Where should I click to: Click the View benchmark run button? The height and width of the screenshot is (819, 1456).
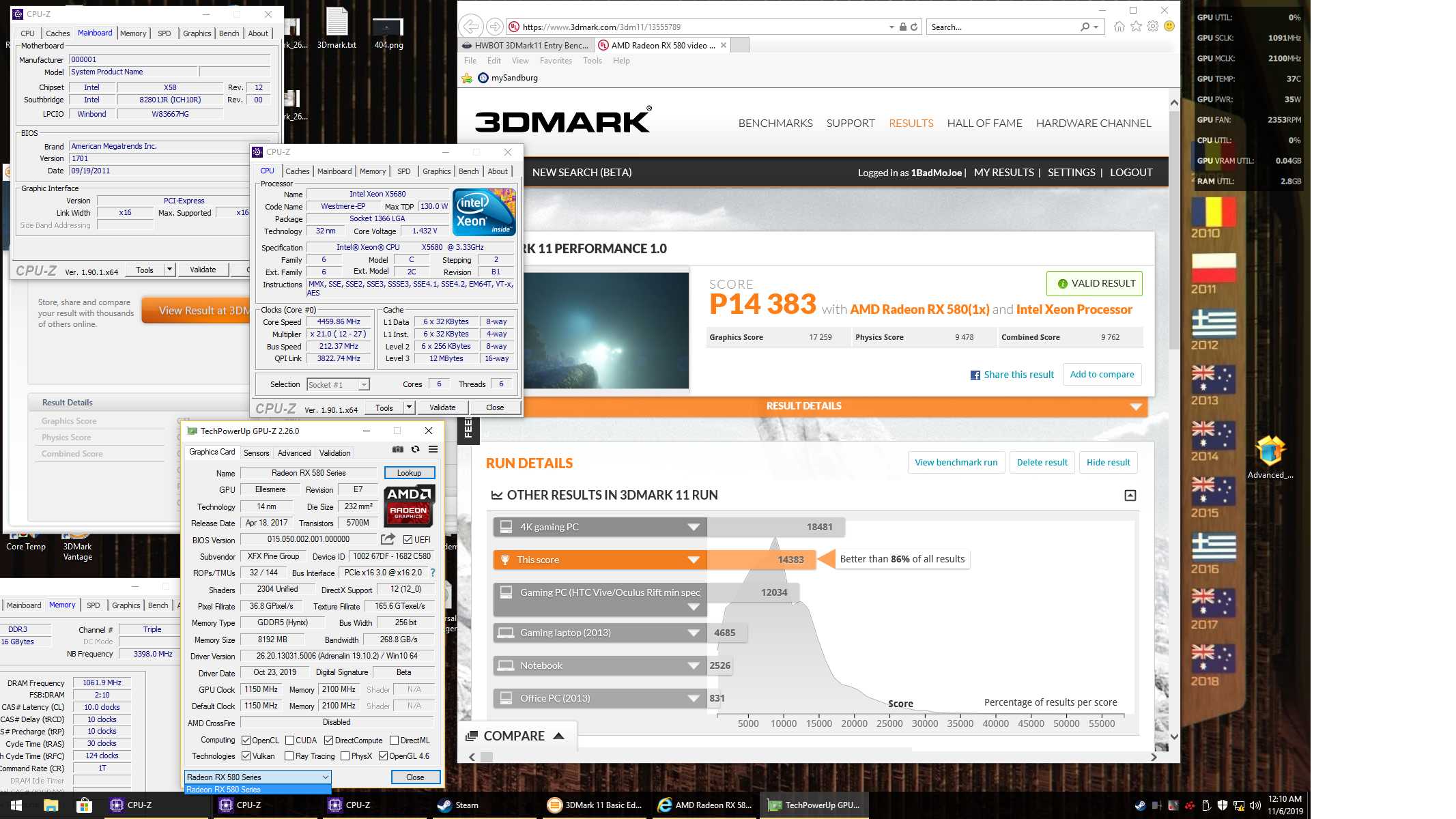956,462
